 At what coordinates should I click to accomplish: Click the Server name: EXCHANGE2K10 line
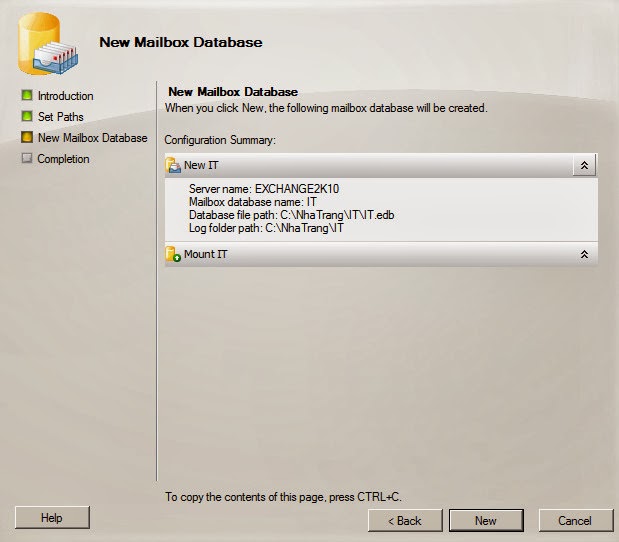[264, 189]
